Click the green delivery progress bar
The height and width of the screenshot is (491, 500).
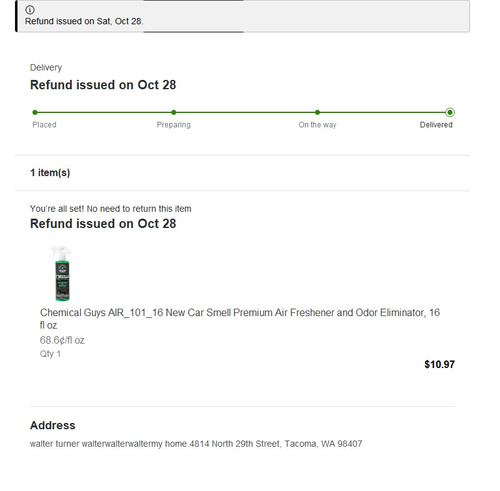pos(242,112)
